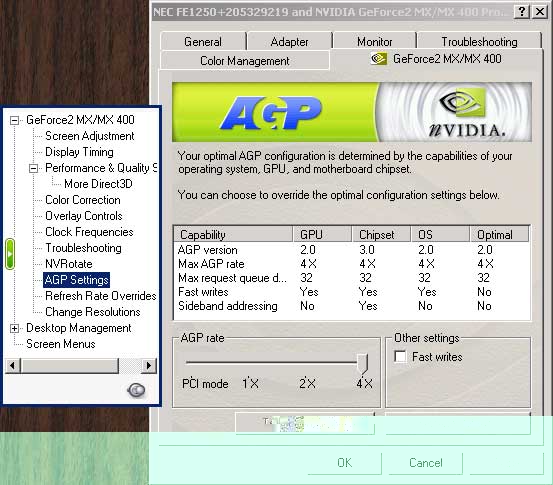Click the horizontal scrollbar thumb in tree panel
The image size is (553, 485).
pos(70,365)
